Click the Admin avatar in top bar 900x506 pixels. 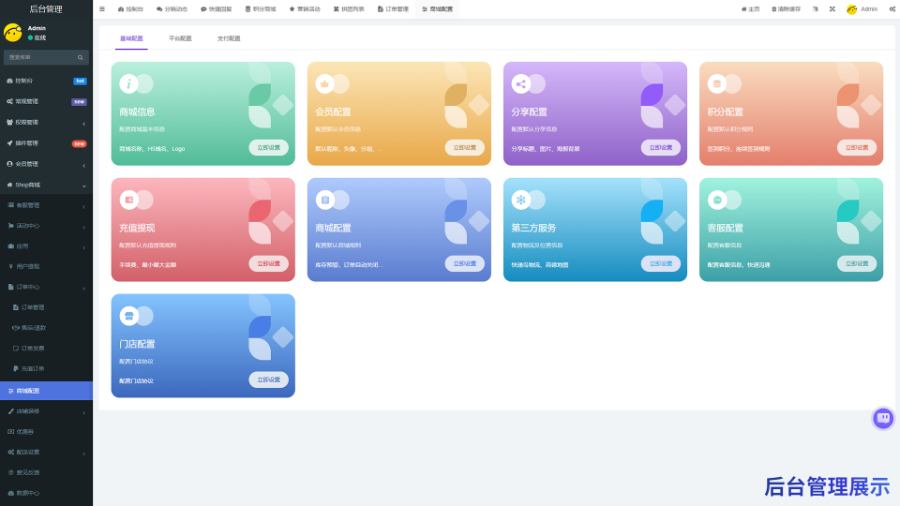(x=852, y=9)
